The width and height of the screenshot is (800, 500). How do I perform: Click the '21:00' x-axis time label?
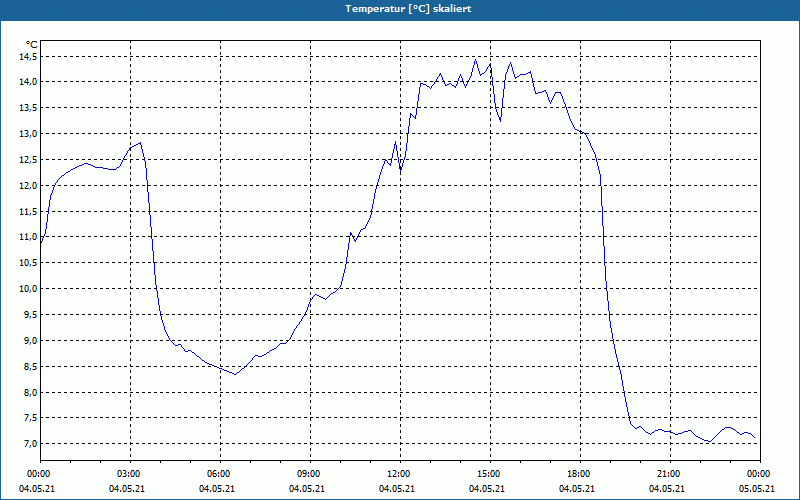(669, 474)
